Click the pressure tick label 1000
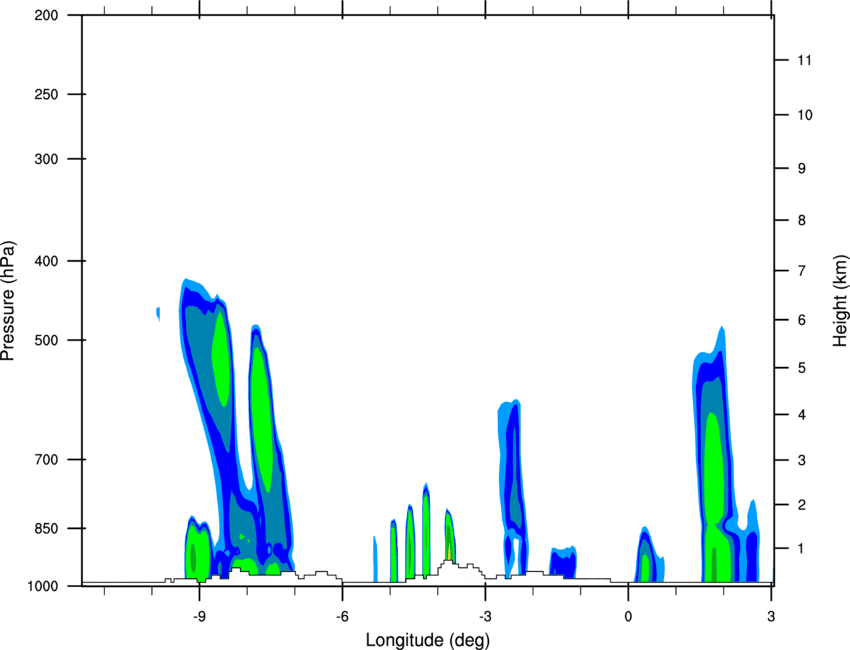The height and width of the screenshot is (650, 850). click(x=42, y=586)
